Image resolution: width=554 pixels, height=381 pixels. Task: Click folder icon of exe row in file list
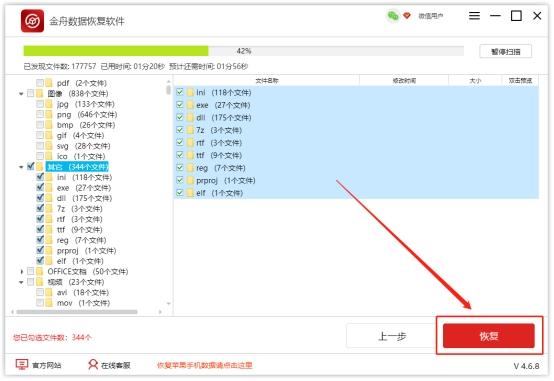pyautogui.click(x=190, y=105)
